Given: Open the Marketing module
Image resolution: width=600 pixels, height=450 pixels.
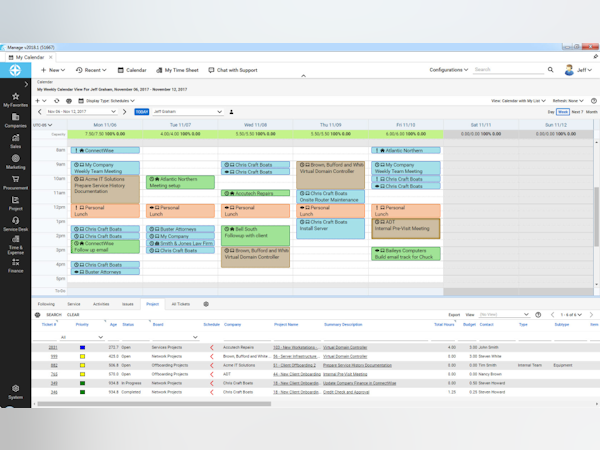Looking at the screenshot, I should tap(15, 162).
